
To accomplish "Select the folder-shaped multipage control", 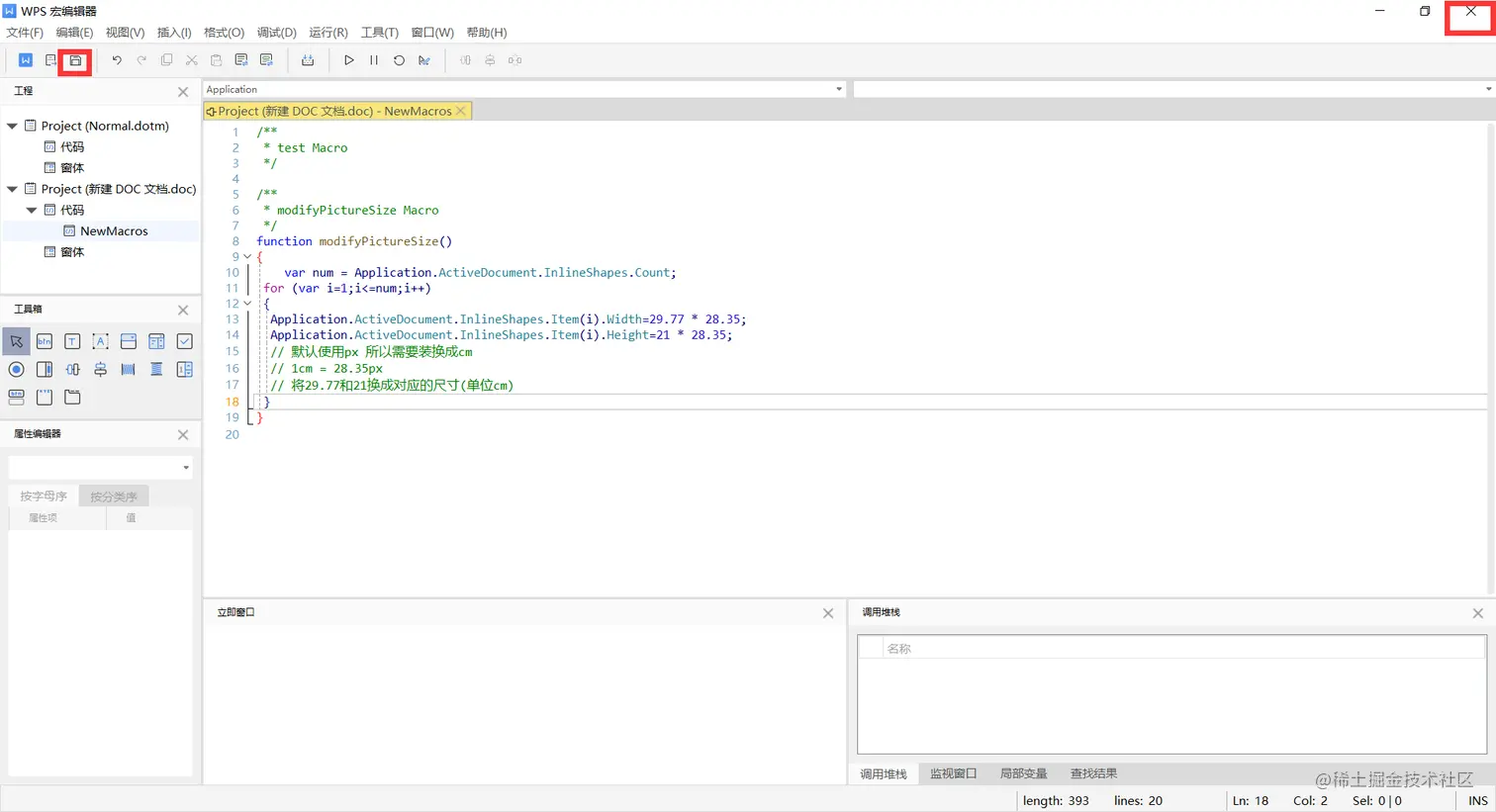I will pyautogui.click(x=72, y=397).
